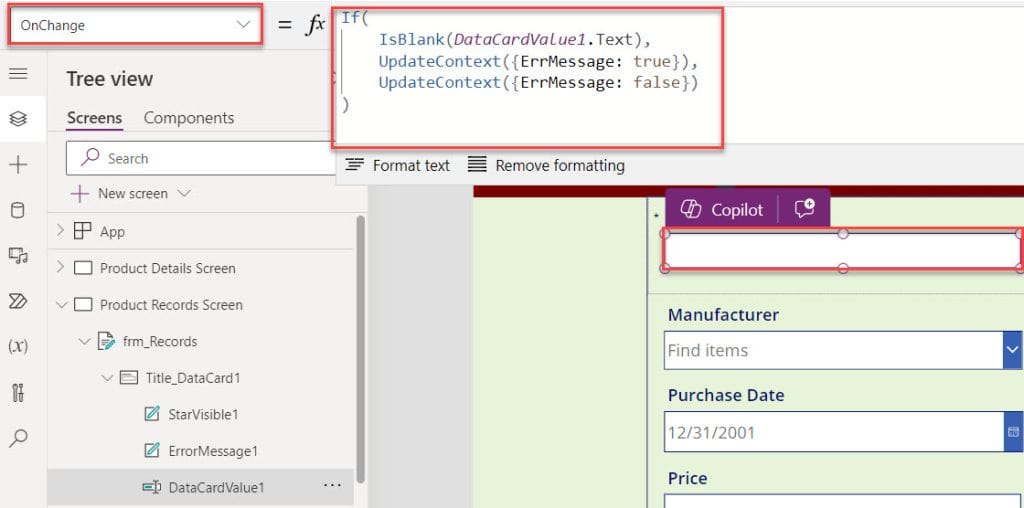Switch to the Components tab
Screen dimensions: 1024x508
[x=189, y=118]
